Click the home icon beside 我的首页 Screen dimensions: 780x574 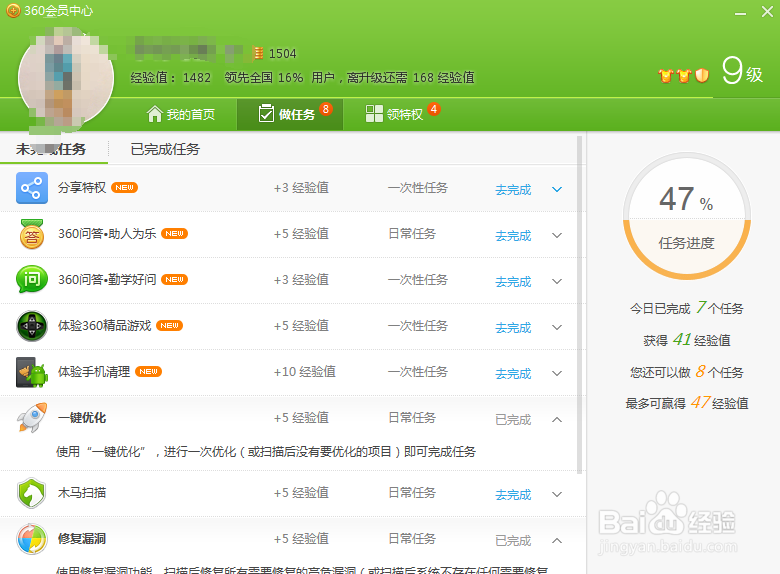[x=155, y=114]
